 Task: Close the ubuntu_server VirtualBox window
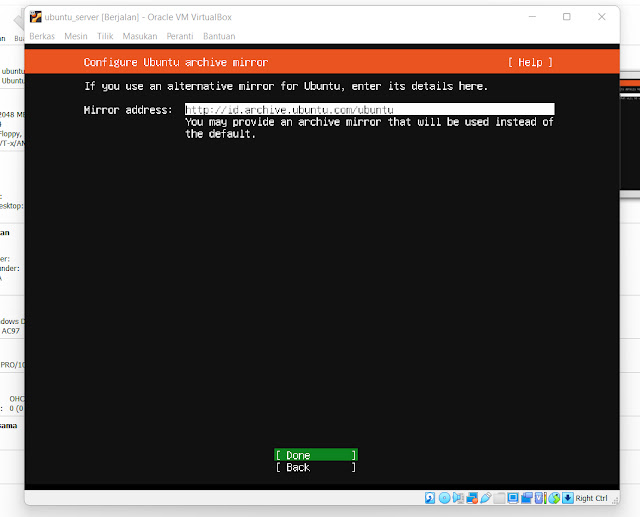pyautogui.click(x=602, y=17)
